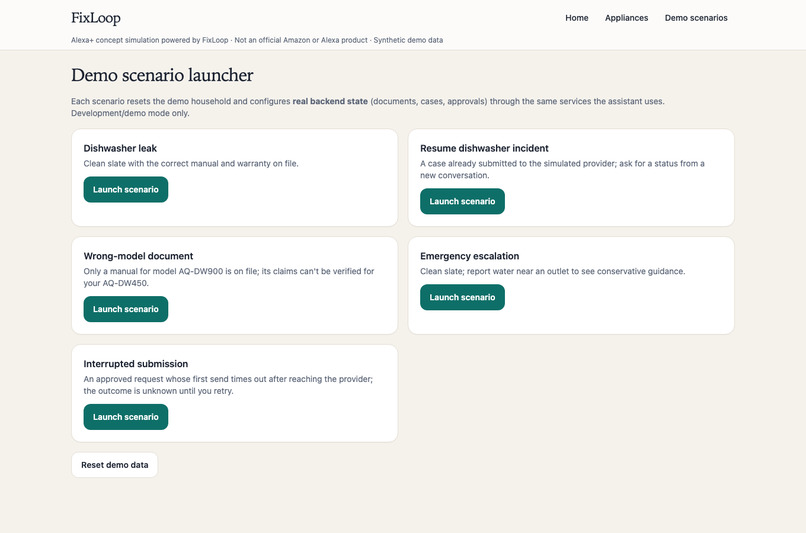Click the 'Resume dishwasher incident' card title

click(484, 148)
